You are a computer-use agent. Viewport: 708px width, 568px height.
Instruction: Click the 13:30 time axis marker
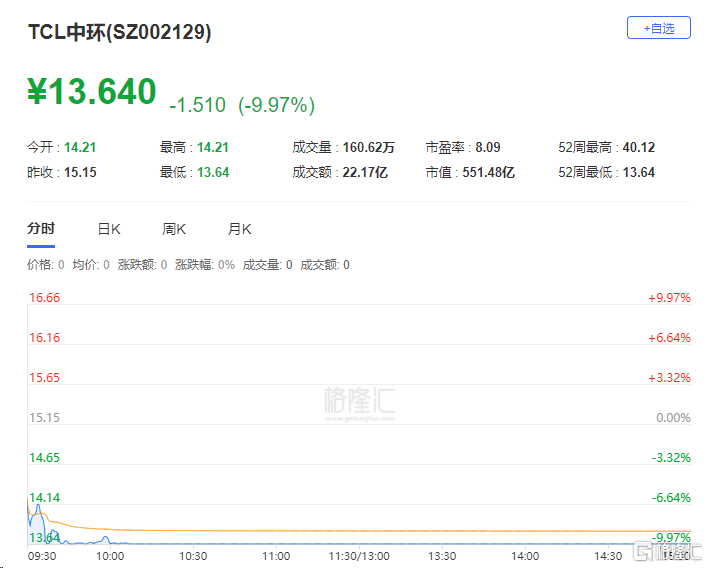[x=442, y=556]
